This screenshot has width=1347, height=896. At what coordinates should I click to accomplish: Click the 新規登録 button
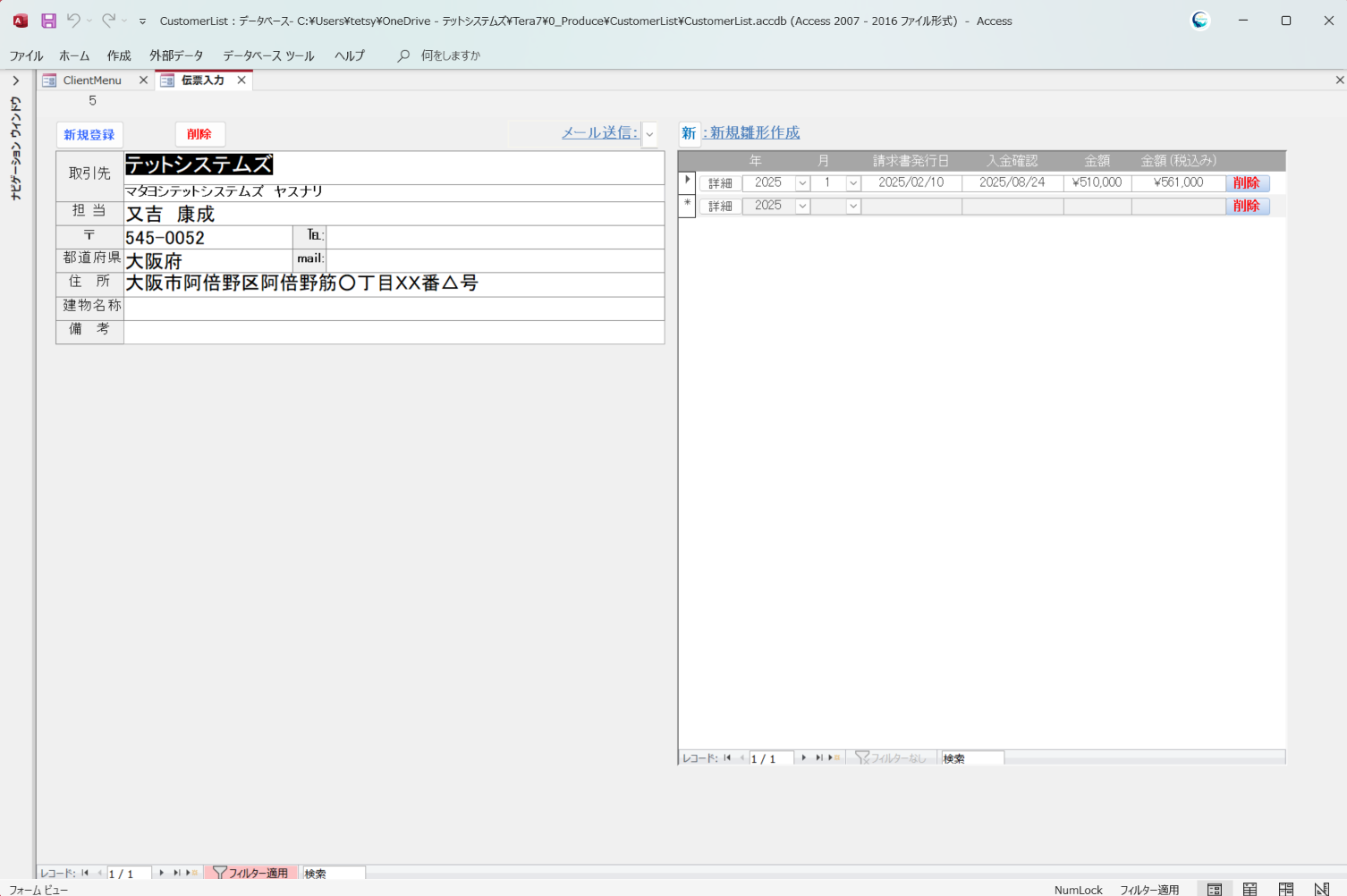click(89, 135)
